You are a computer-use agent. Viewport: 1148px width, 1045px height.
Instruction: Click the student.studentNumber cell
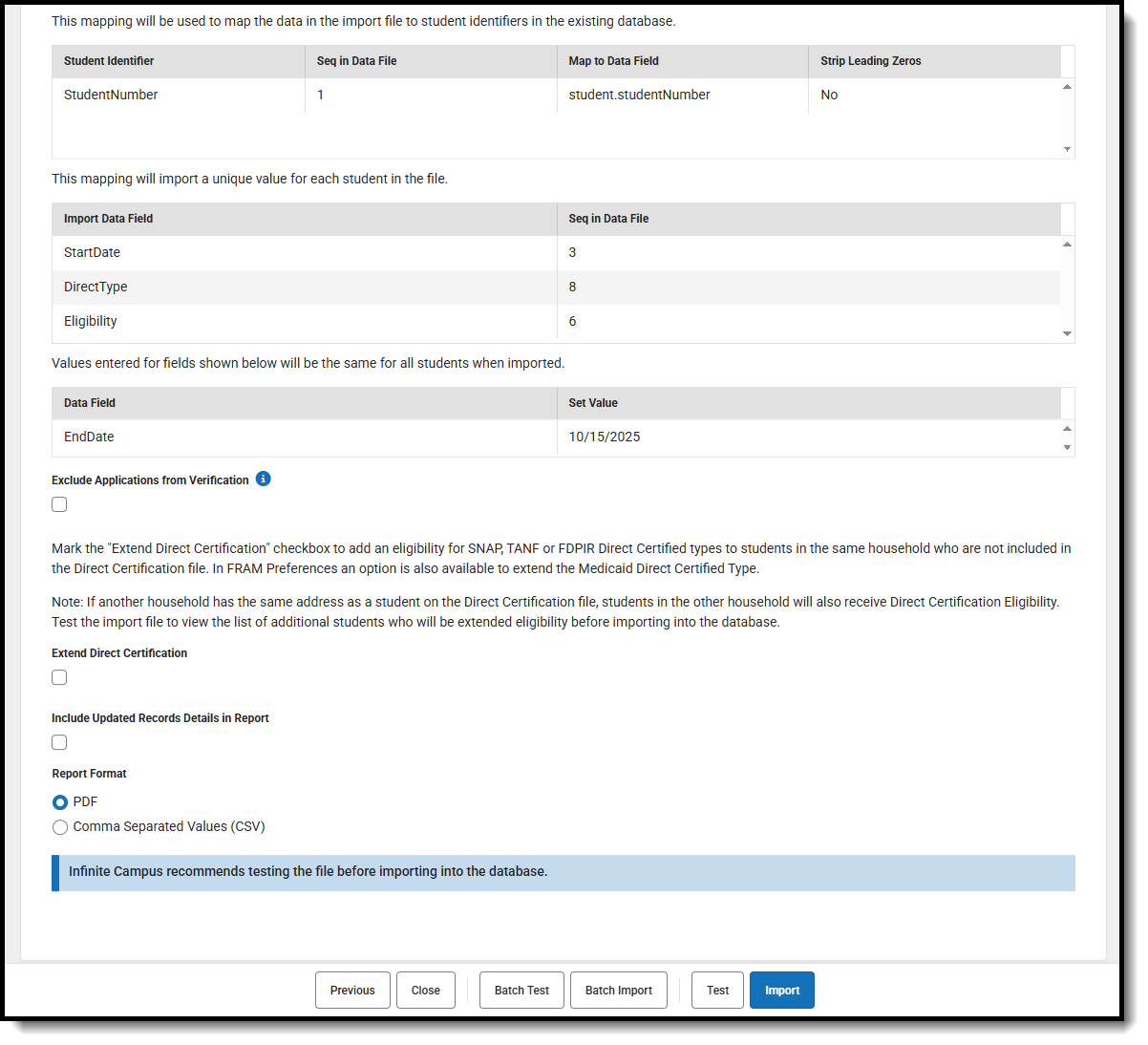(x=683, y=95)
